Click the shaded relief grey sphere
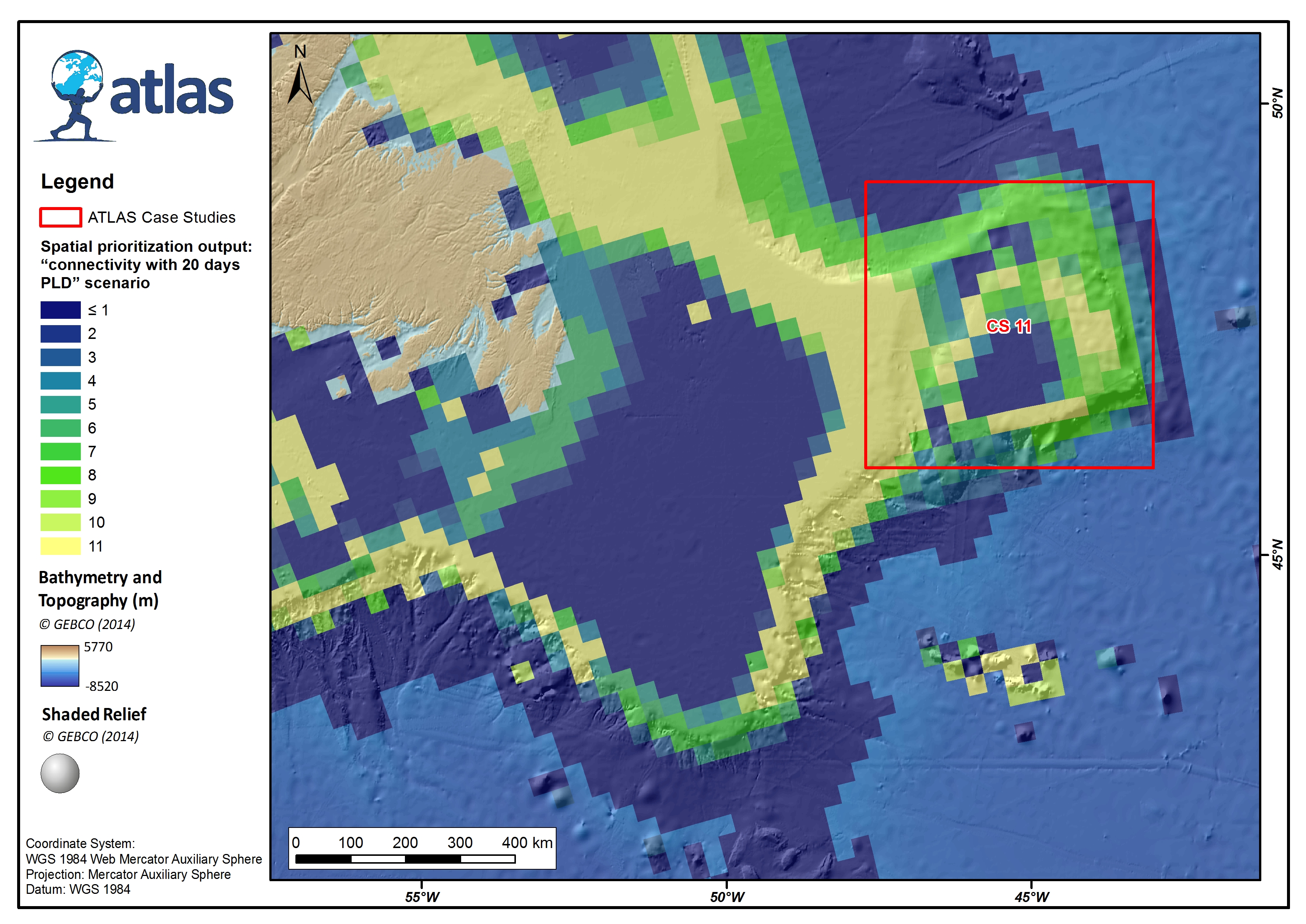The width and height of the screenshot is (1306, 924). (60, 773)
